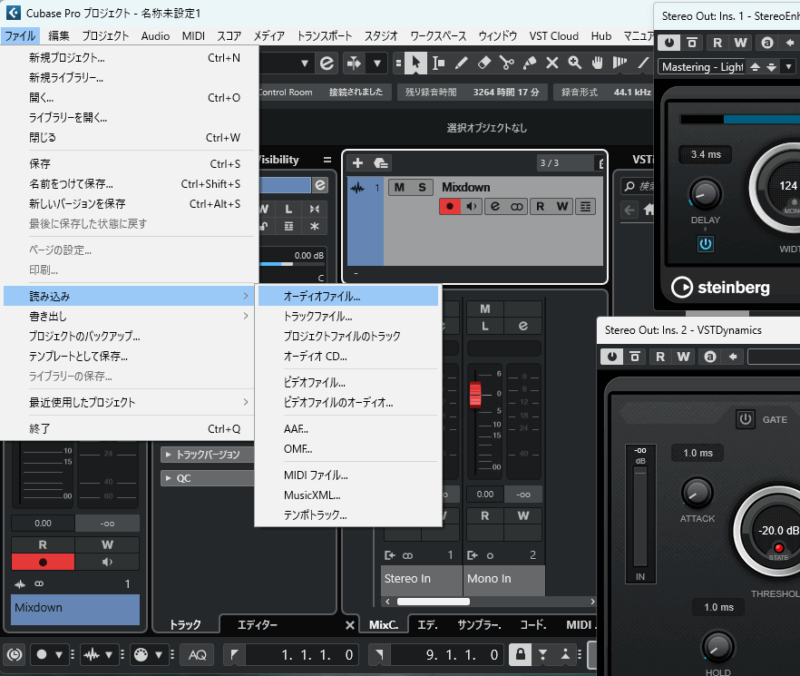The width and height of the screenshot is (800, 676).
Task: Click the AQ button in transport bar
Action: point(197,655)
